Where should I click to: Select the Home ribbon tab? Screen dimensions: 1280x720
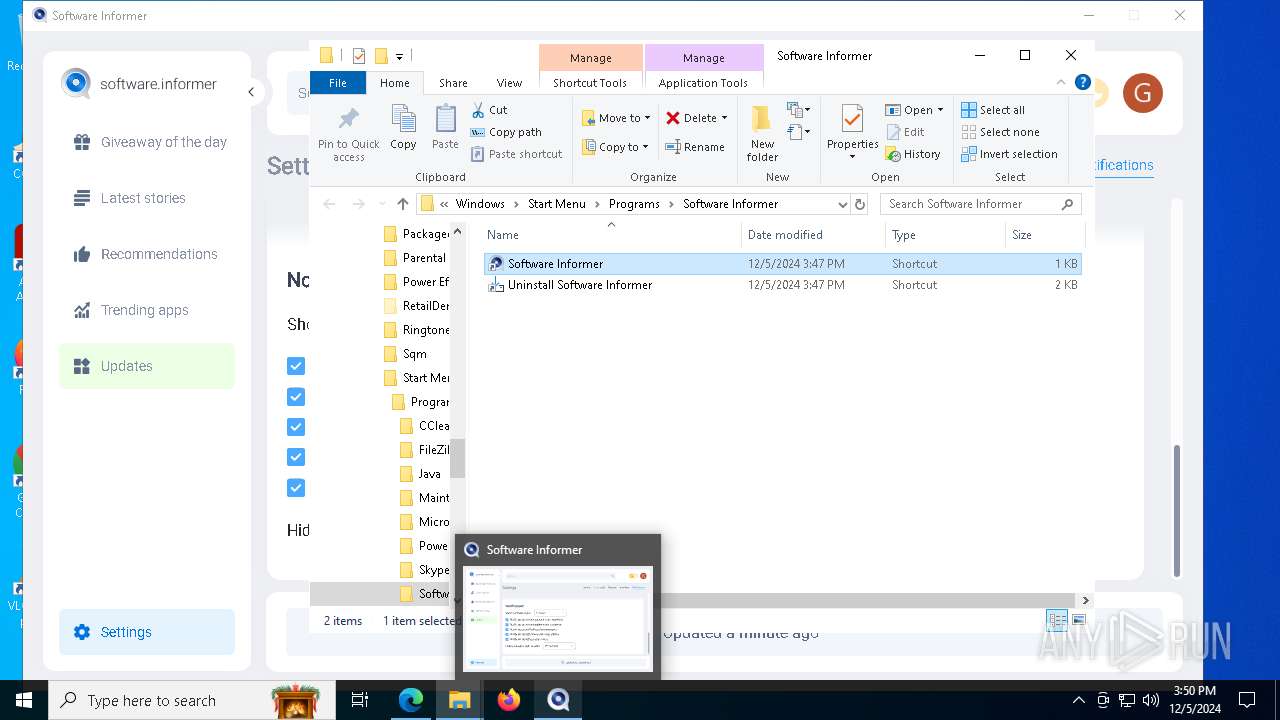[x=395, y=83]
